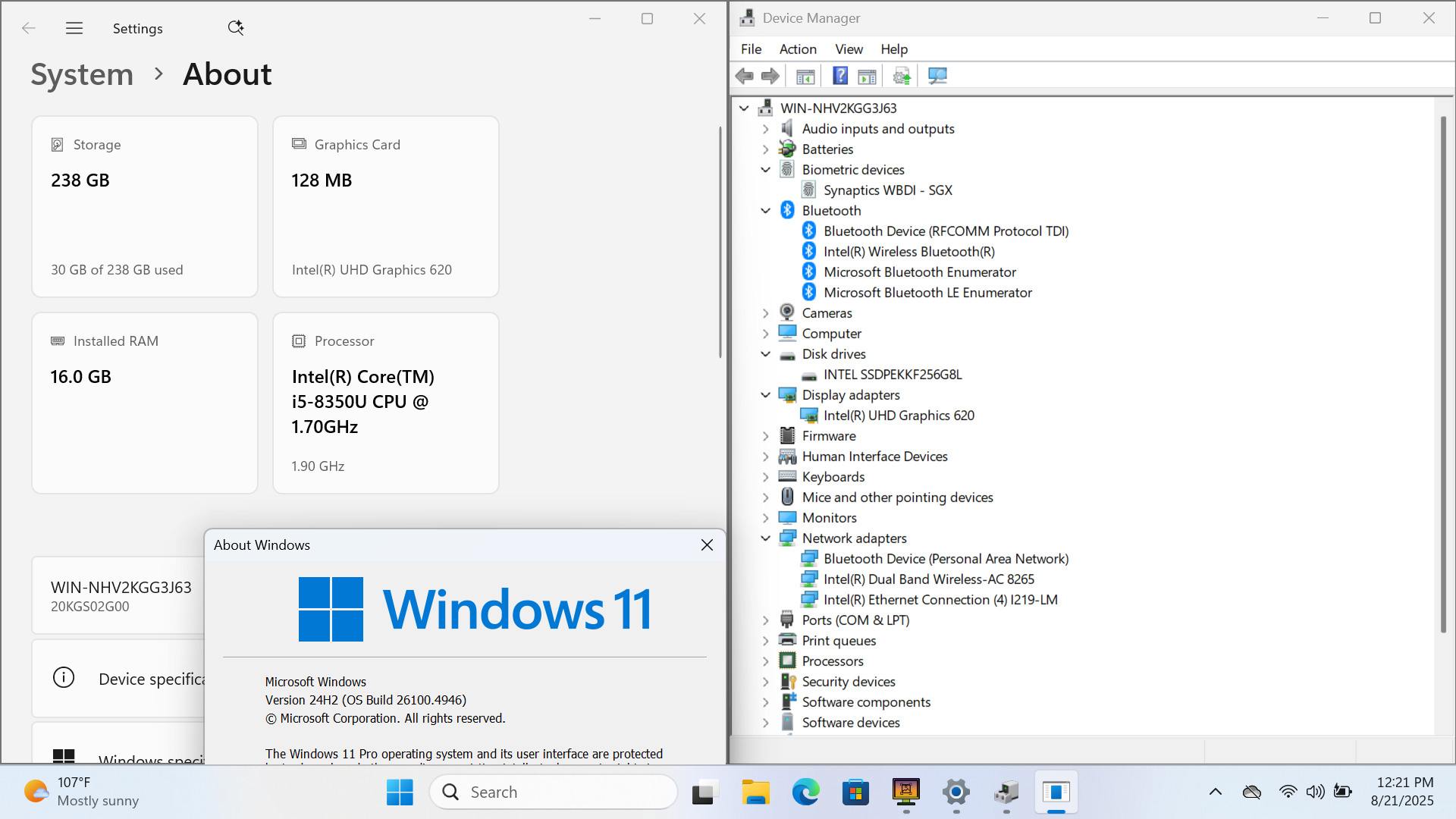This screenshot has width=1456, height=819.
Task: Go back using Settings back arrow
Action: [29, 28]
